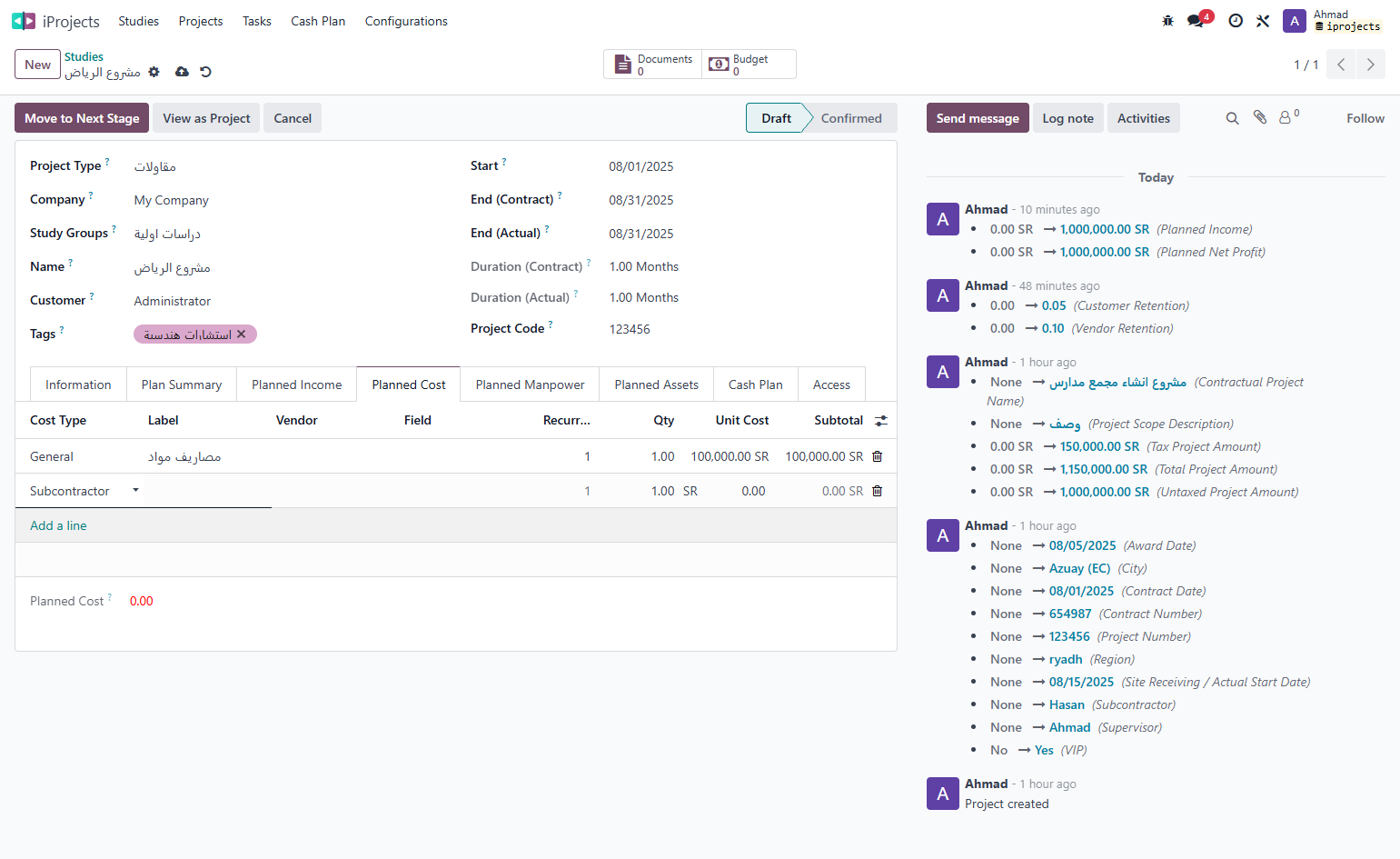Click the Project Code field value
This screenshot has width=1400, height=859.
click(630, 329)
